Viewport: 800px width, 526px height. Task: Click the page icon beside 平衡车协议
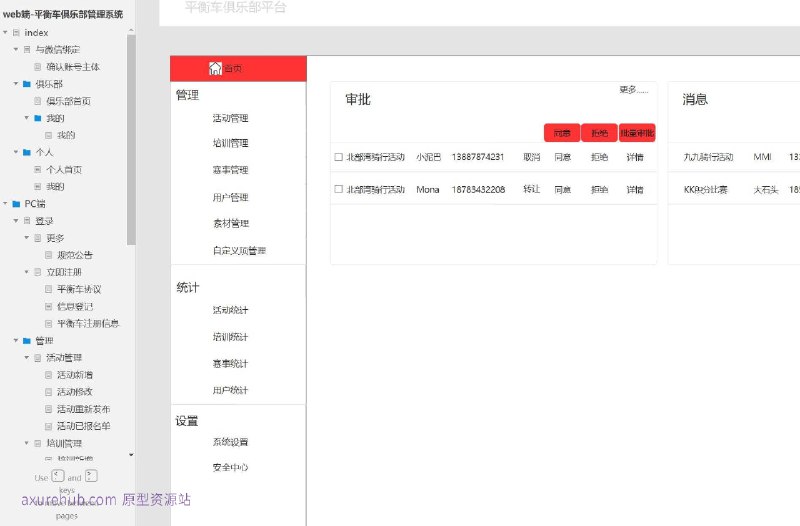[48, 289]
